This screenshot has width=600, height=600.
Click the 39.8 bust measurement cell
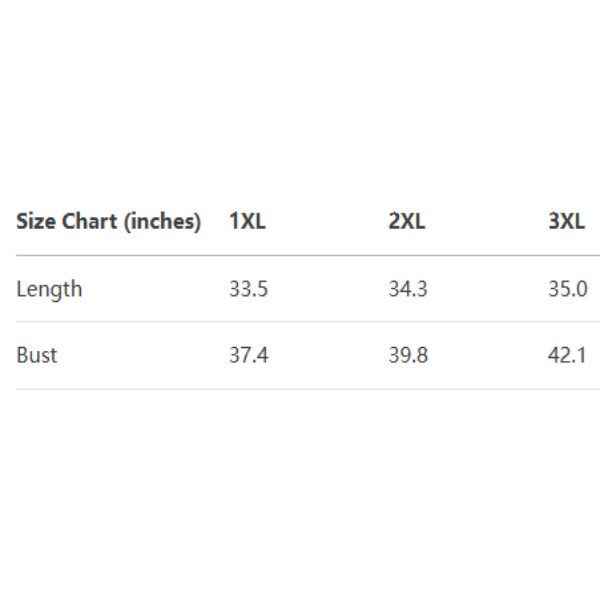(x=408, y=355)
